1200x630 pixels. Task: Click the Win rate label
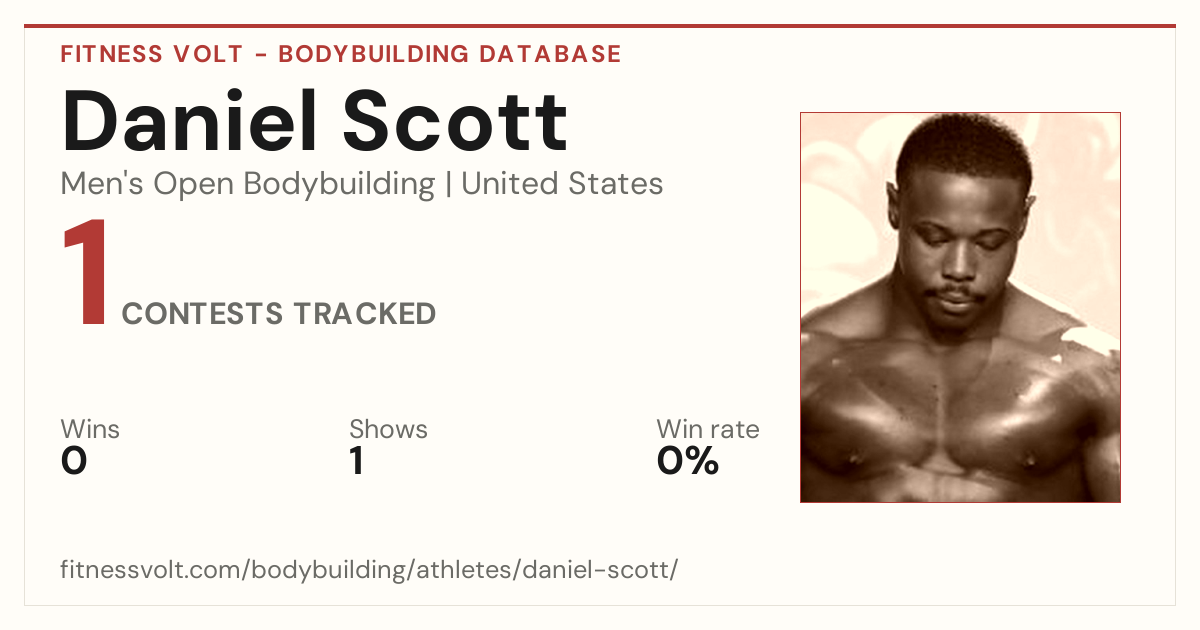(708, 429)
